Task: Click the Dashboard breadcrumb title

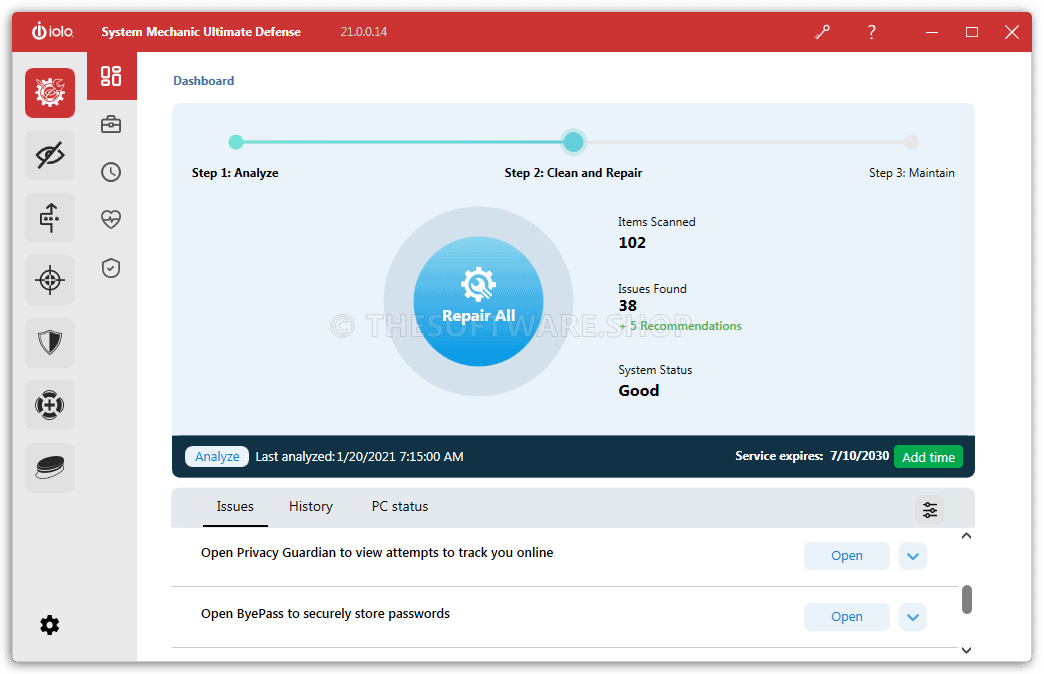Action: coord(204,81)
